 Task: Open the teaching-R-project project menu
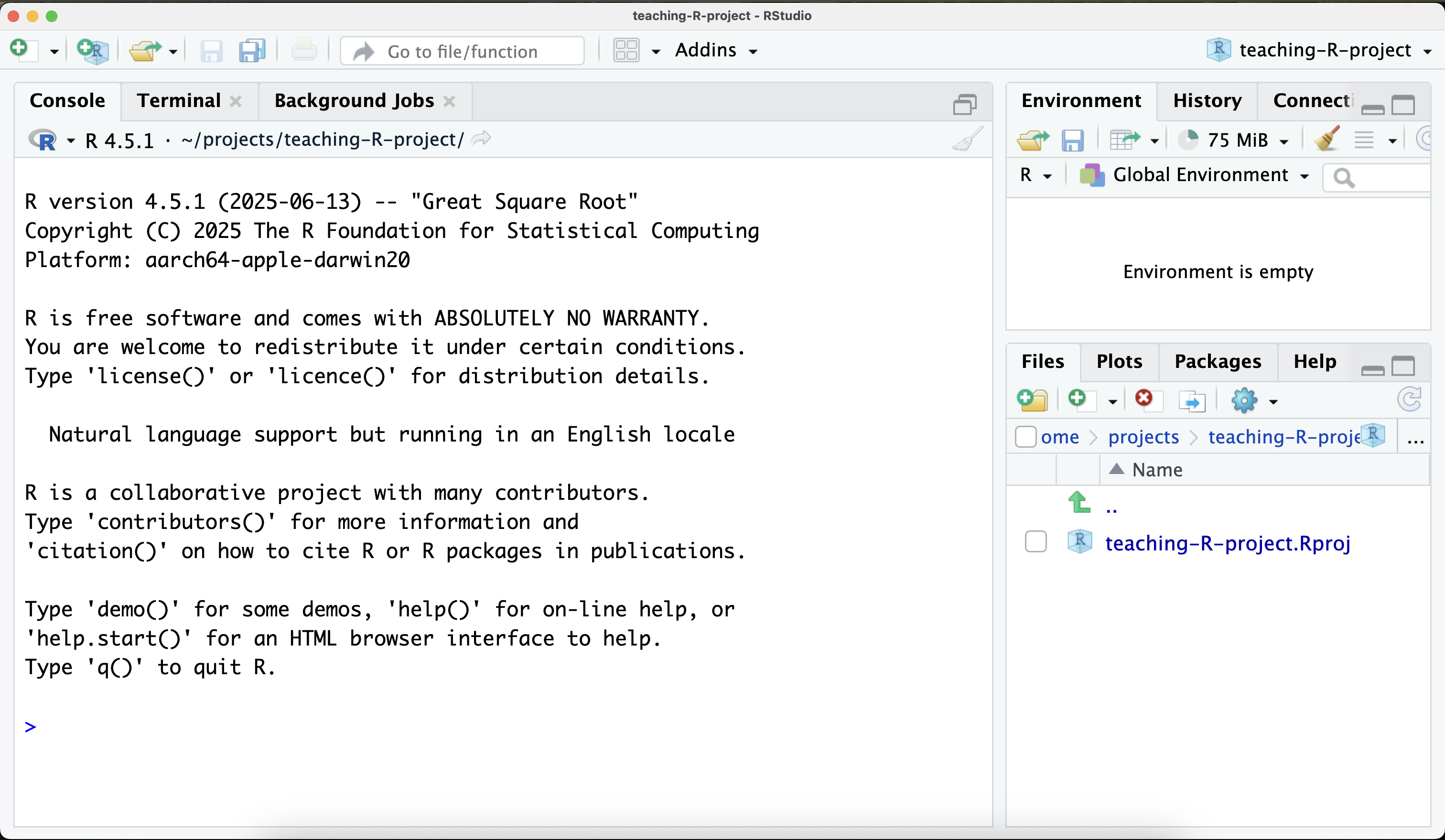point(1319,51)
